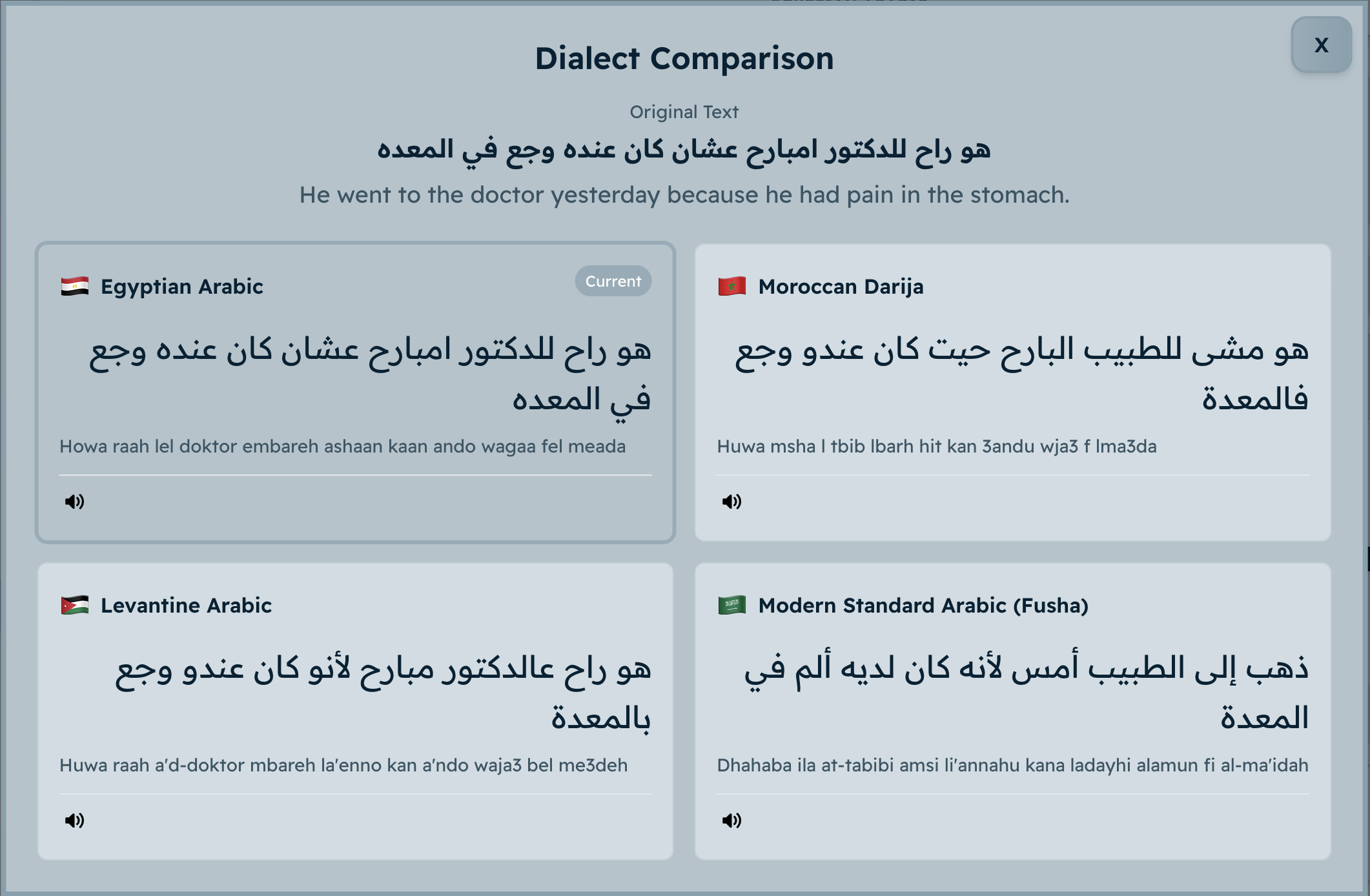Click the Original Text label
The height and width of the screenshot is (896, 1370).
[x=684, y=111]
